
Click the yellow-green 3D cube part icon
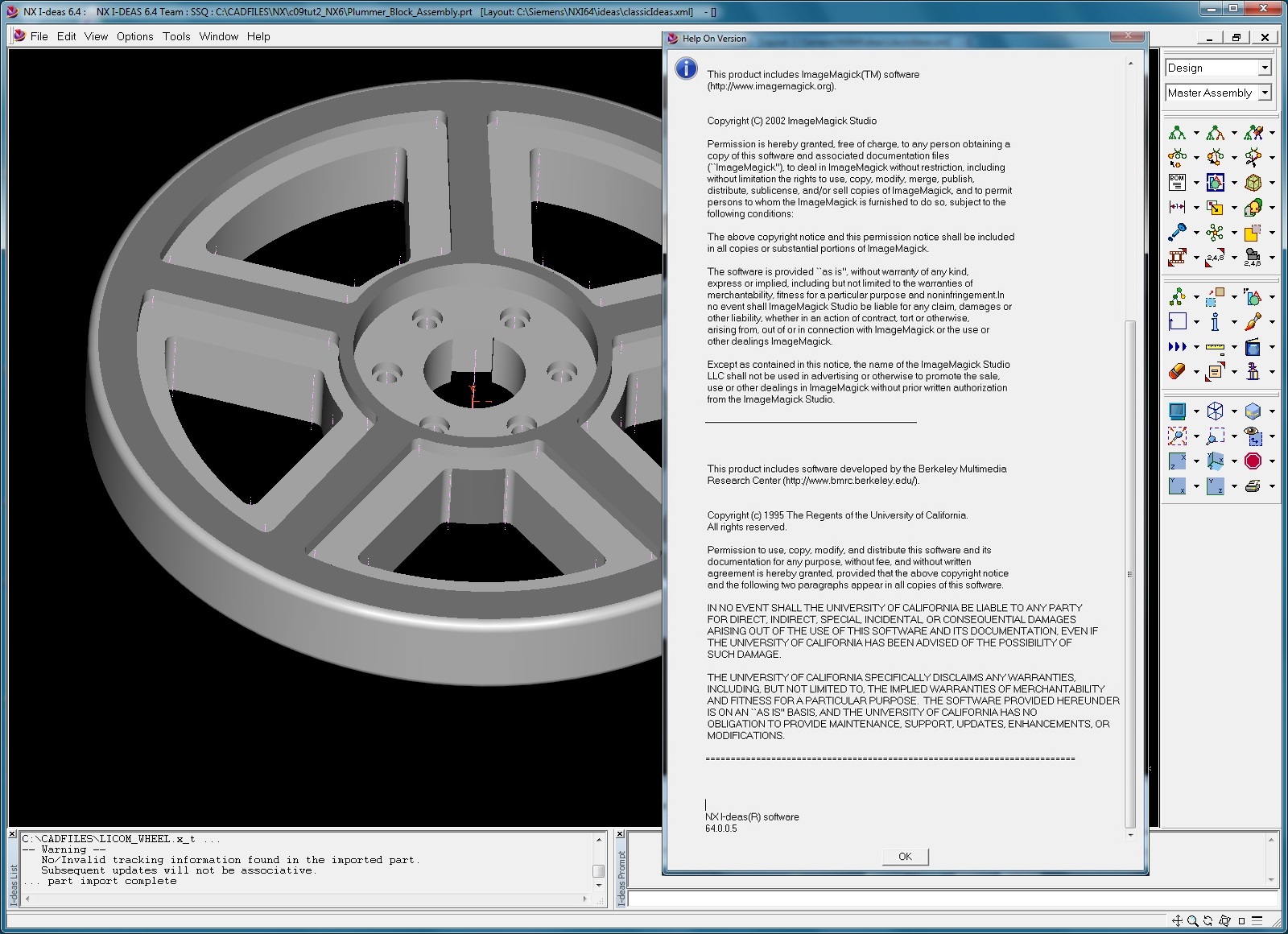[1253, 183]
